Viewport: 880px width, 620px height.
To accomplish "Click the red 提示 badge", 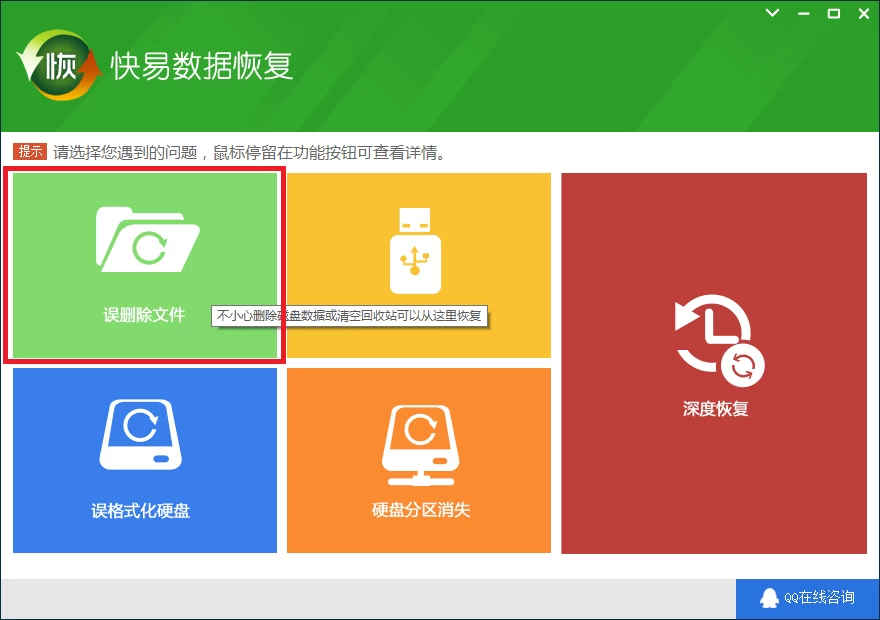I will (30, 152).
